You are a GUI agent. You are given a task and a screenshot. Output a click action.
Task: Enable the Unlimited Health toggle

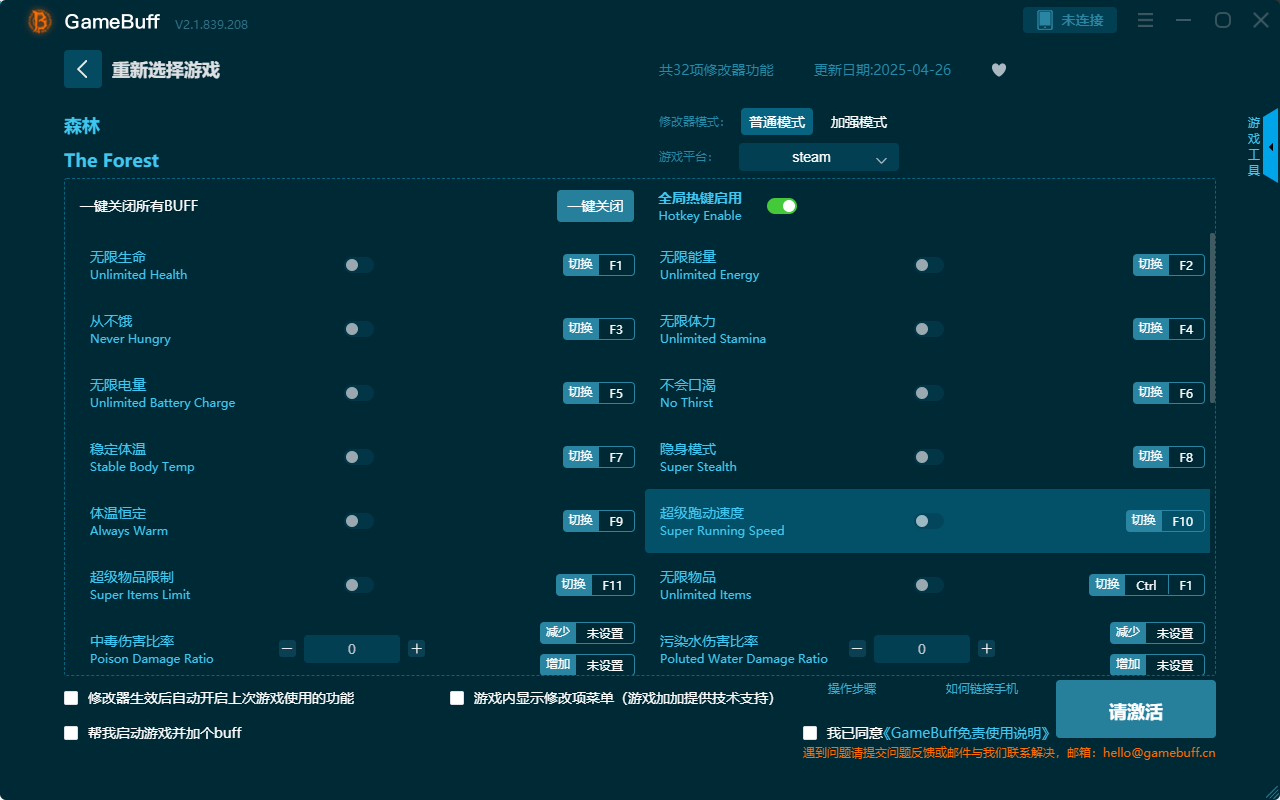358,265
